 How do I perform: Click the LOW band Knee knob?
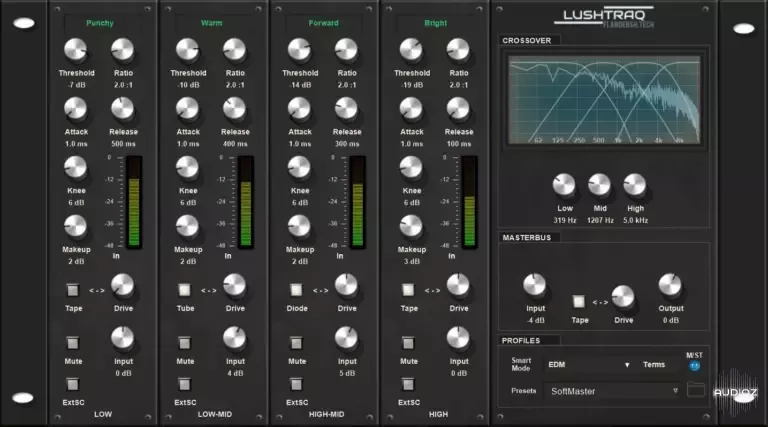[75, 168]
